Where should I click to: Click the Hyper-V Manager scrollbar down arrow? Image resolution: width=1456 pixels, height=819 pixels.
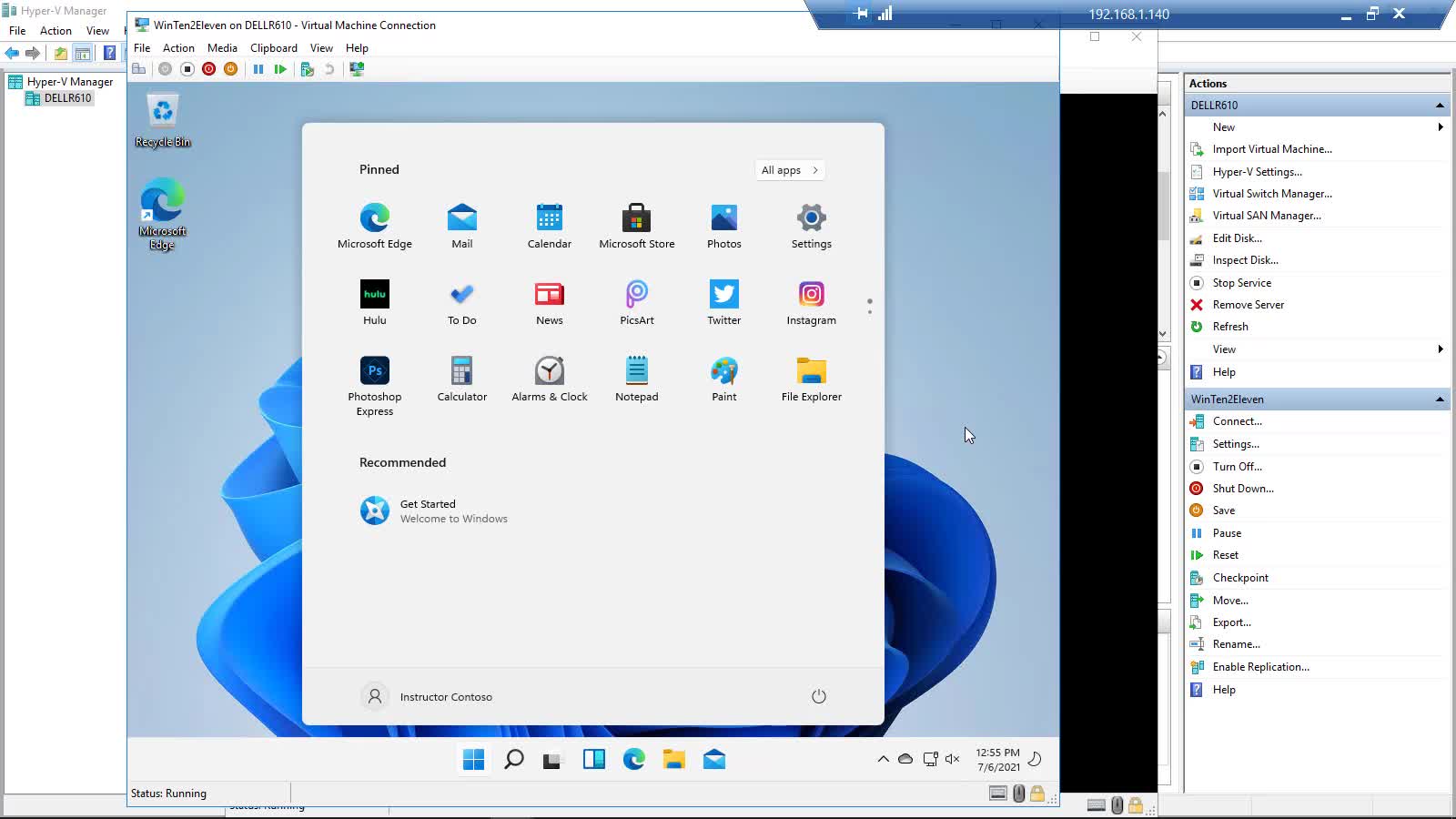(1163, 334)
